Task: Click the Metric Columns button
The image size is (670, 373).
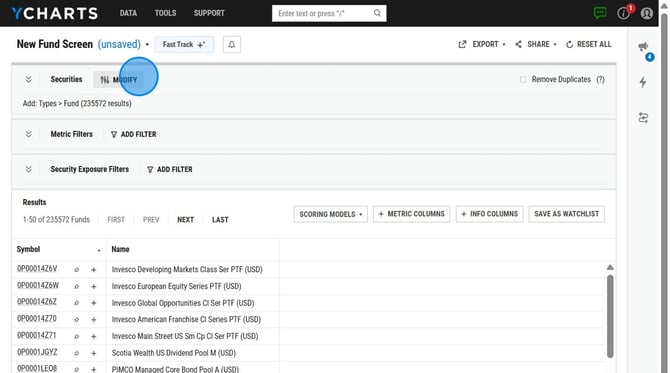Action: 411,214
